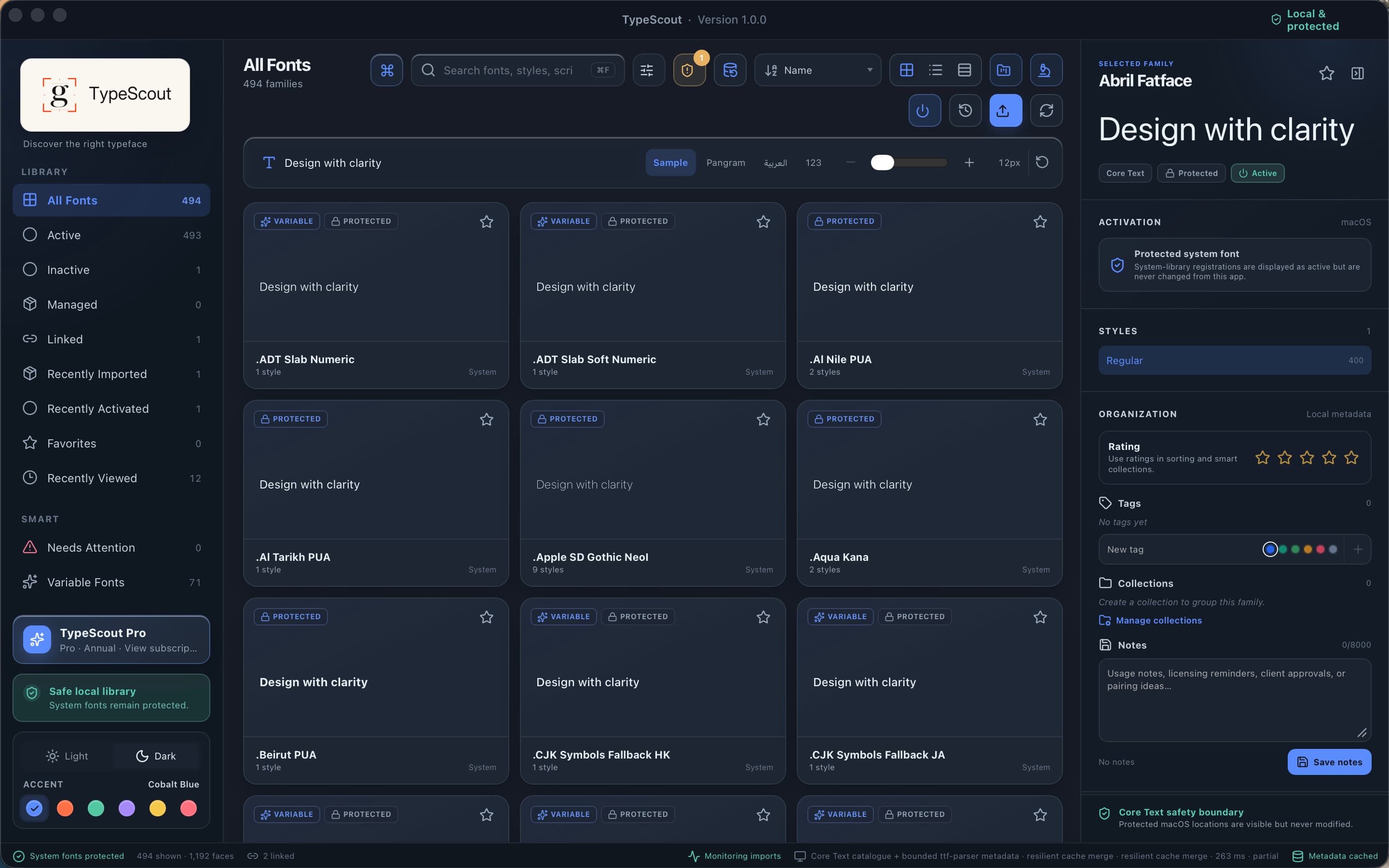Show Inactive fonts in sidebar
The width and height of the screenshot is (1389, 868).
(x=111, y=270)
